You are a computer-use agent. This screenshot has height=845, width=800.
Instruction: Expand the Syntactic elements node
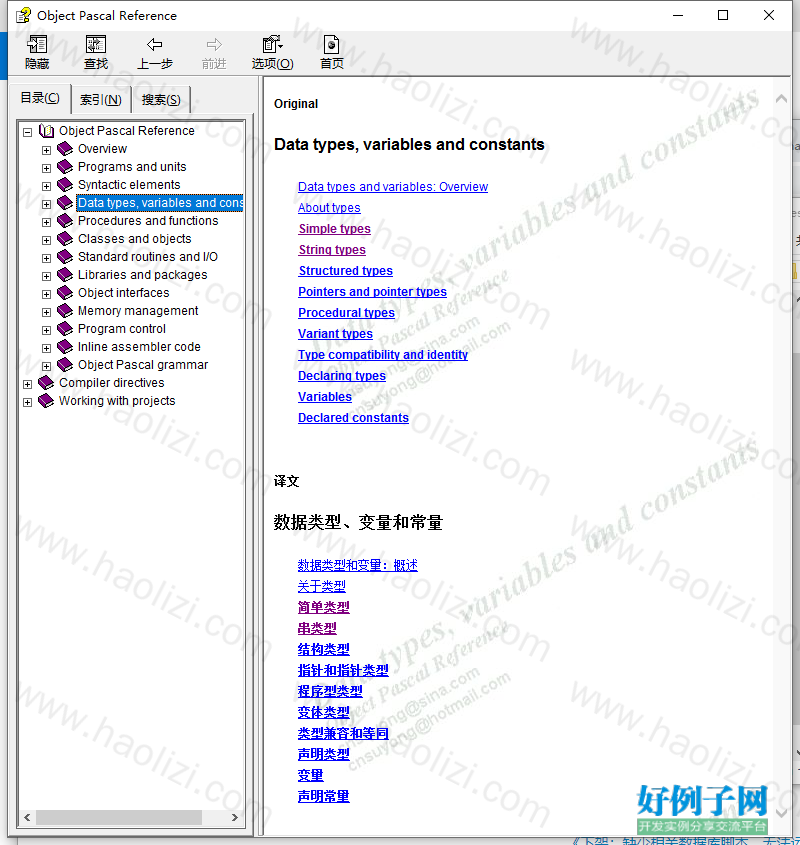[46, 186]
